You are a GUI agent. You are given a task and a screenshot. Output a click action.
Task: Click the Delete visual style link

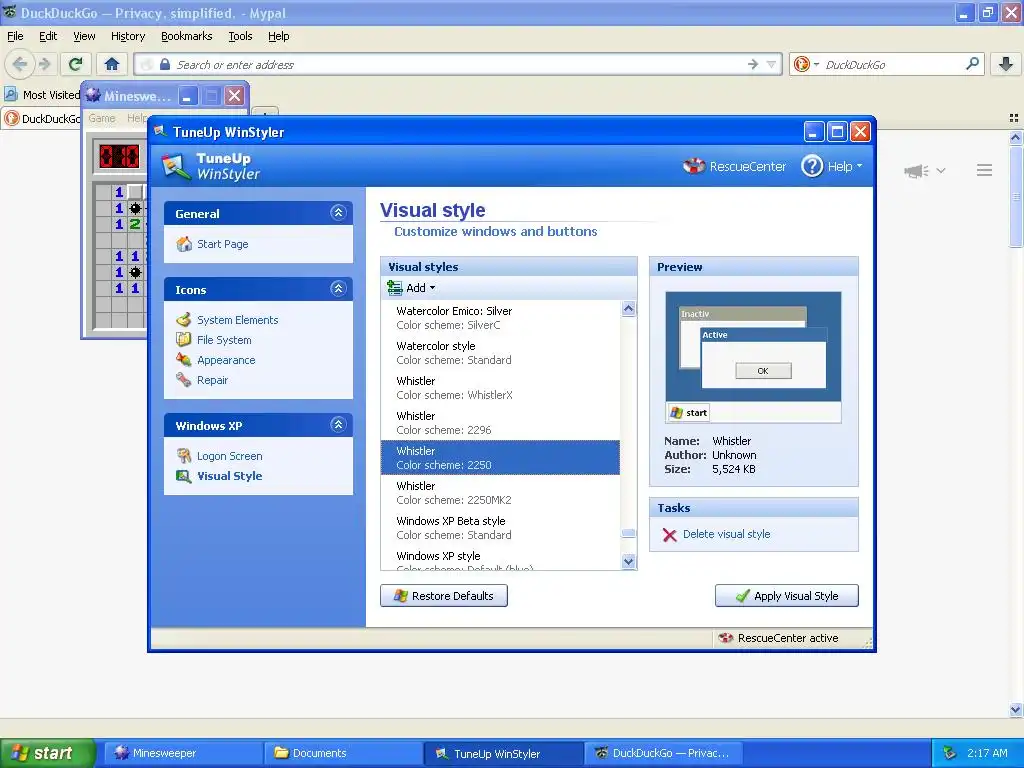click(x=726, y=534)
